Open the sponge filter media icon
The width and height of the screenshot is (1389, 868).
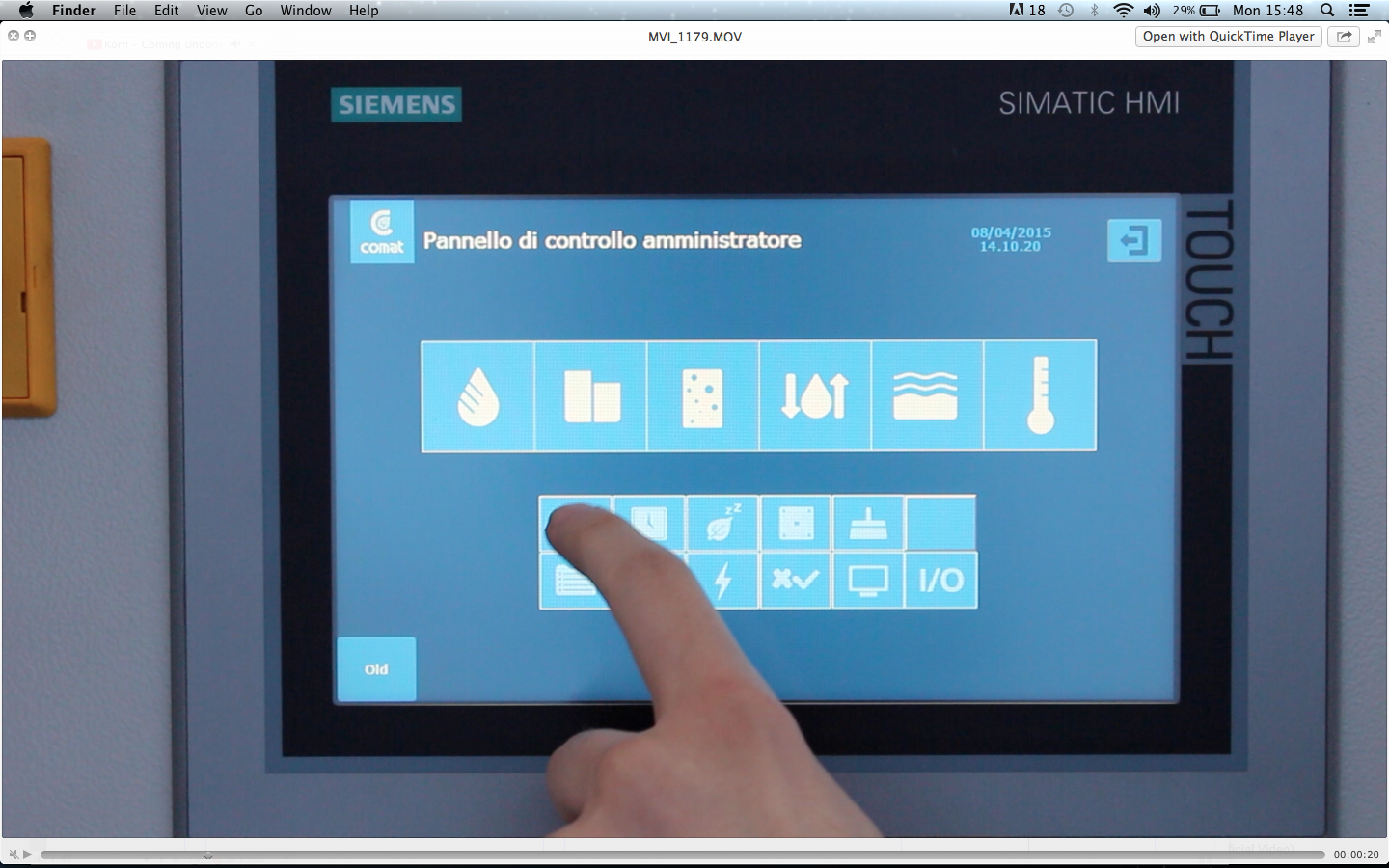click(703, 395)
